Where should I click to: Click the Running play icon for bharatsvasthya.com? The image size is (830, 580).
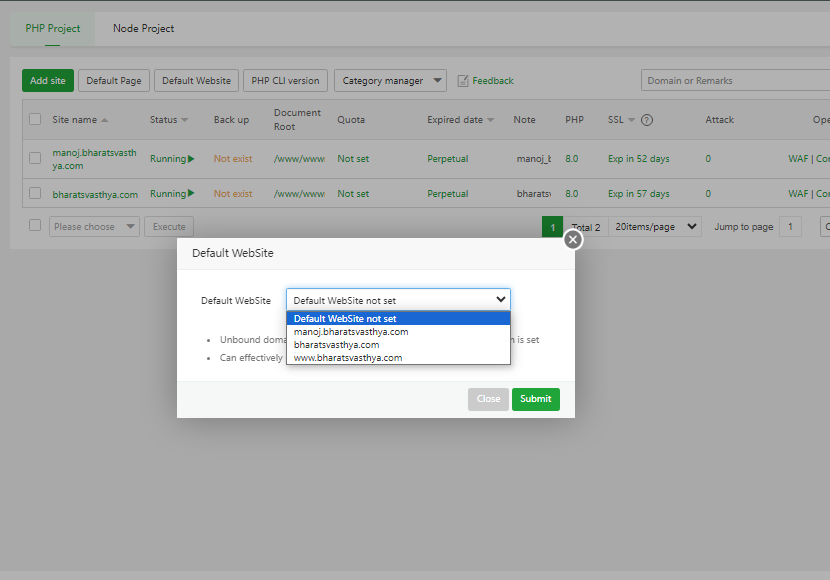tap(191, 194)
